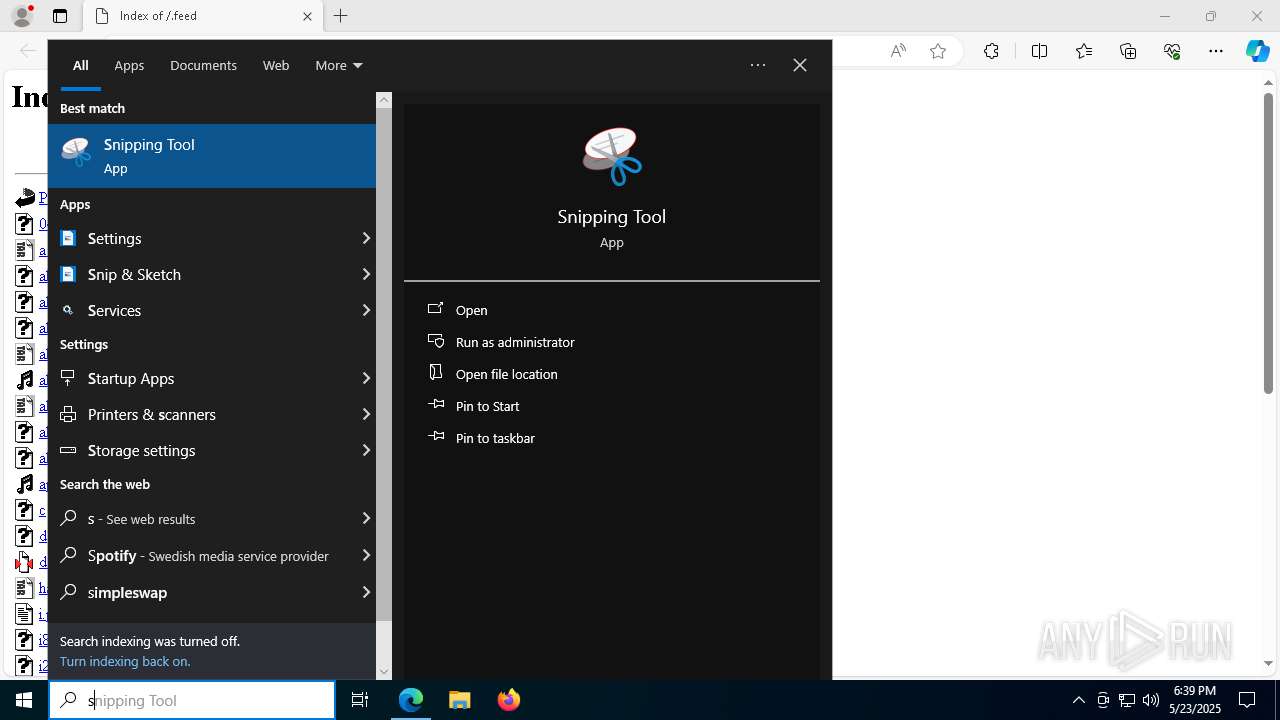Switch to the Apps search tab

click(129, 65)
